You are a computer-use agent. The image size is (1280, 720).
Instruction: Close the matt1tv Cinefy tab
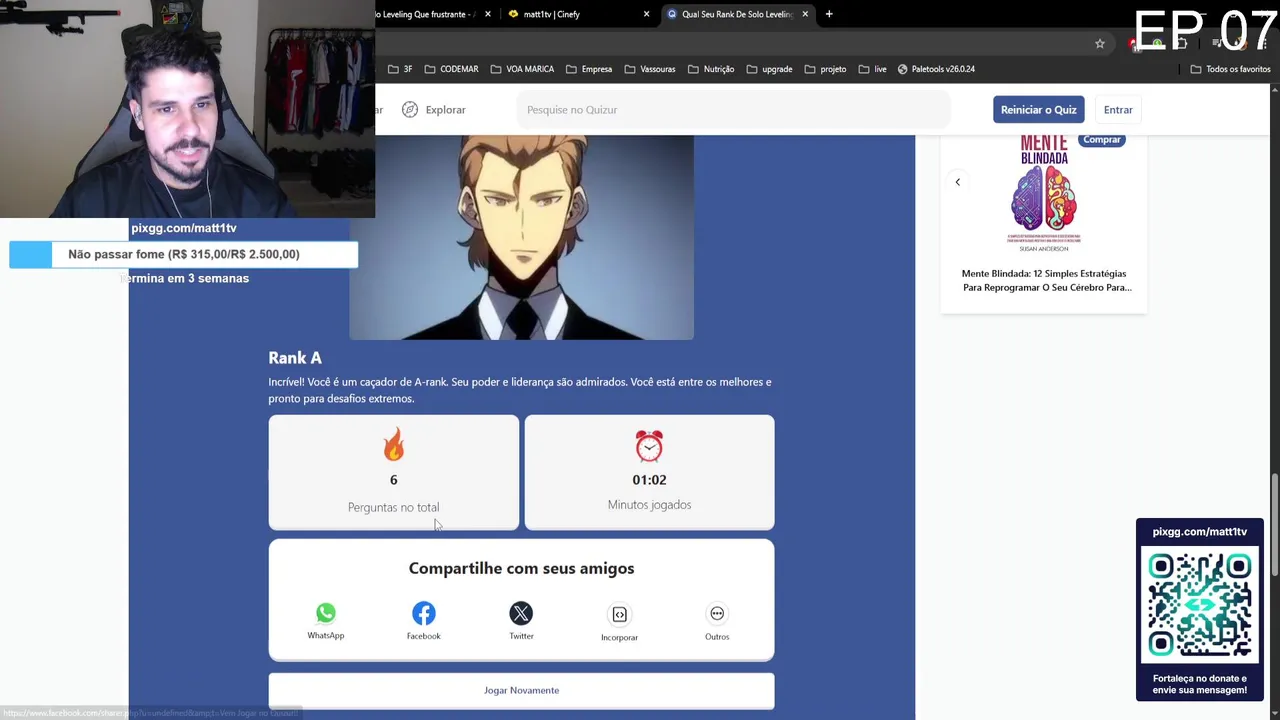[646, 14]
